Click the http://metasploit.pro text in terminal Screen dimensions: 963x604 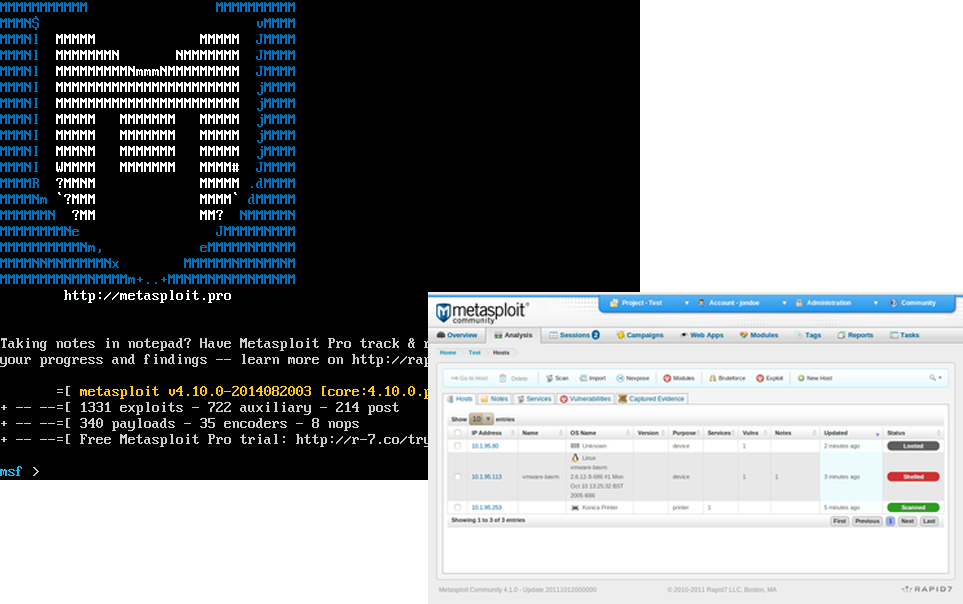point(147,296)
